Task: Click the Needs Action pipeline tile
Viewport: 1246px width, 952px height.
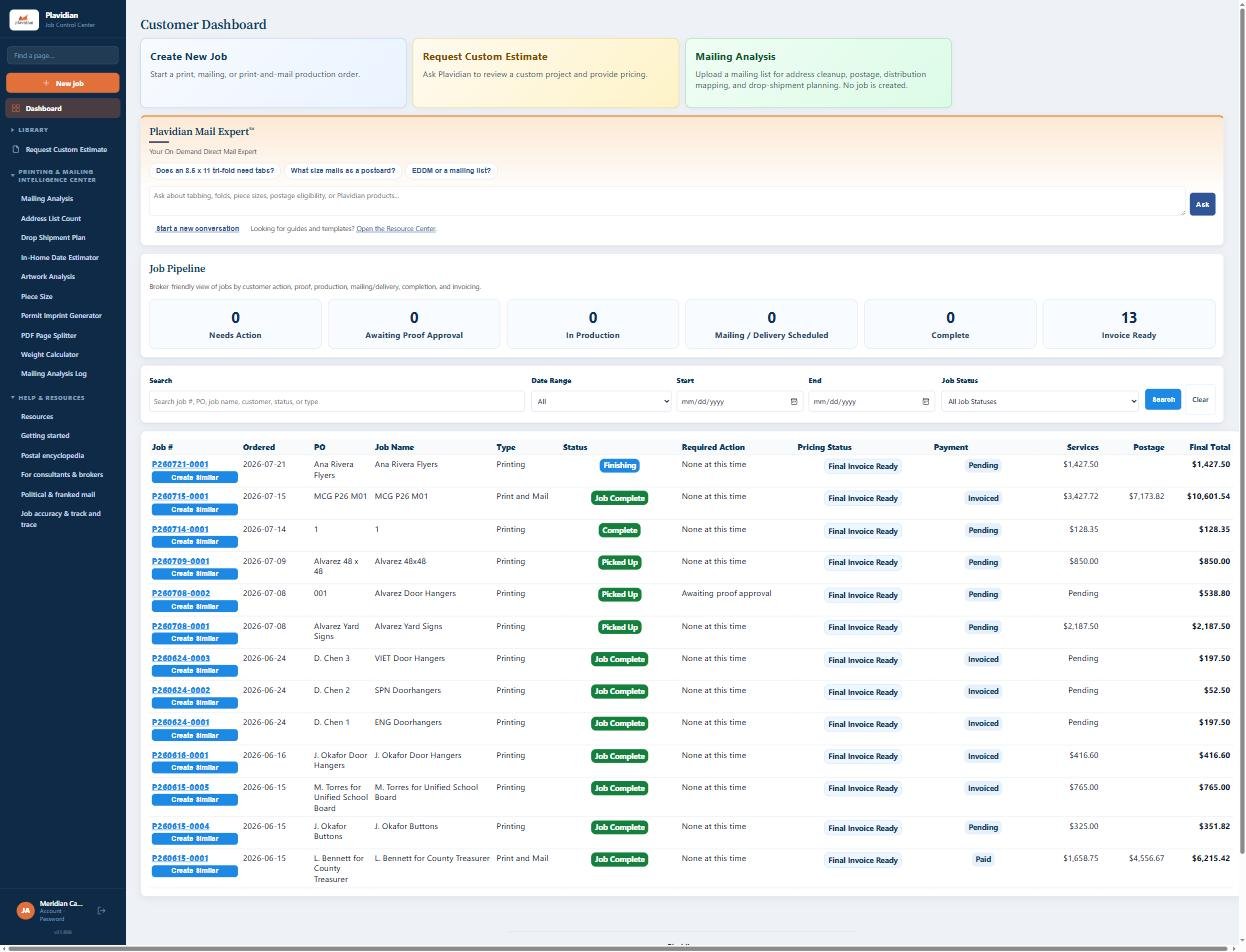Action: pyautogui.click(x=235, y=324)
